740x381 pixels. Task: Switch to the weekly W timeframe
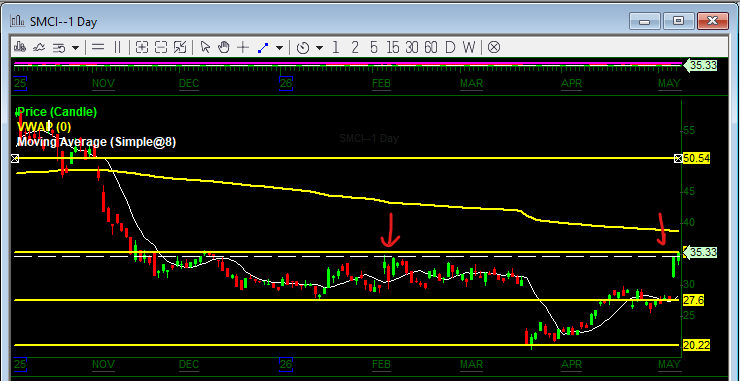(469, 47)
